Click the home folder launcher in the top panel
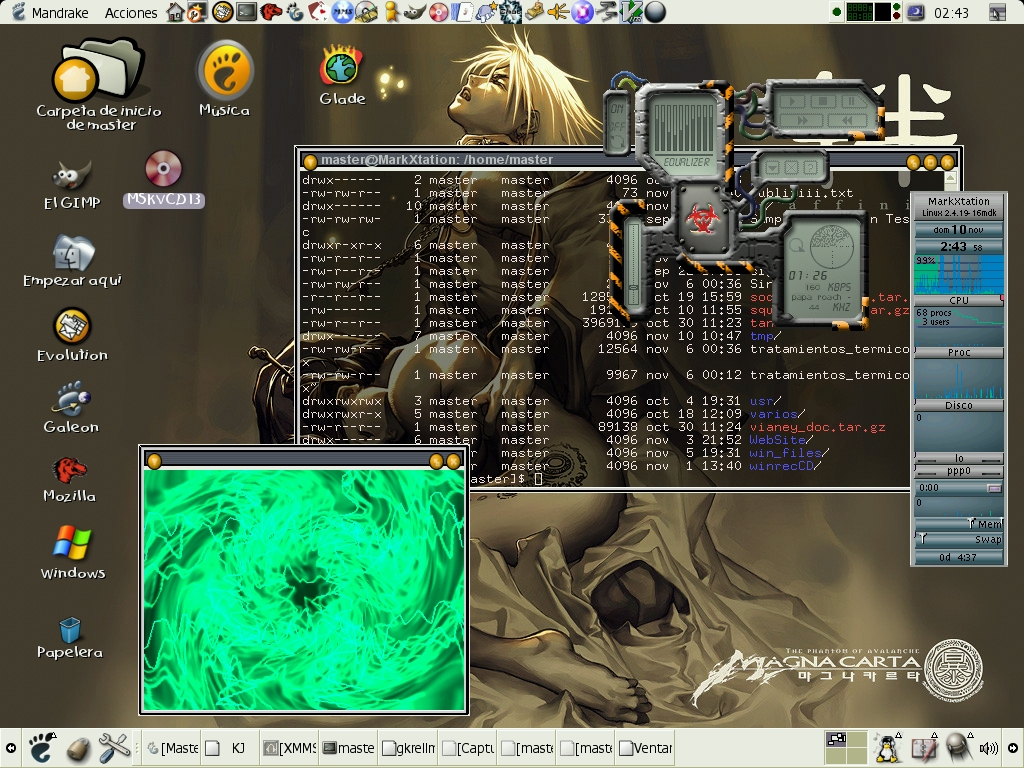This screenshot has width=1024, height=768. click(x=175, y=12)
